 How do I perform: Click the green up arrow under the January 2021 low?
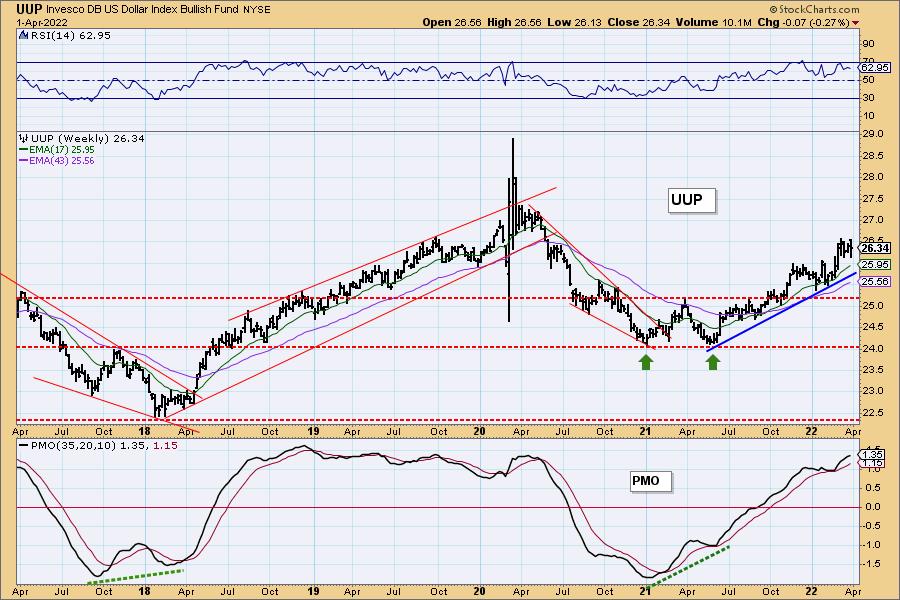[x=646, y=362]
